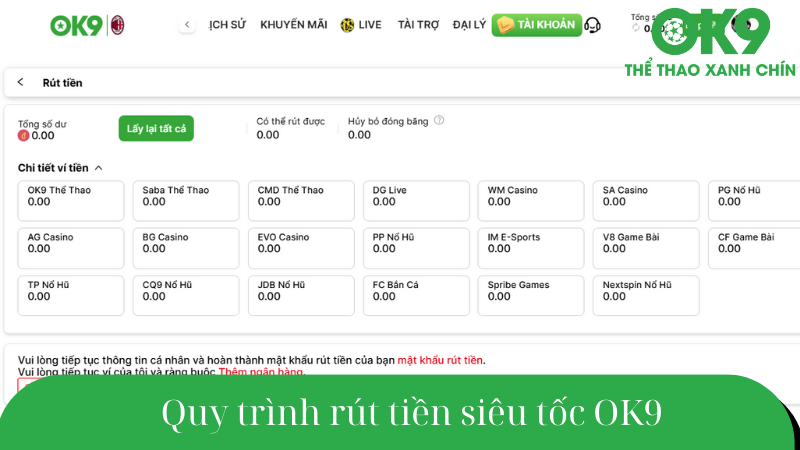This screenshot has width=800, height=450.
Task: Click the nav left-scroll arrow
Action: 187,24
